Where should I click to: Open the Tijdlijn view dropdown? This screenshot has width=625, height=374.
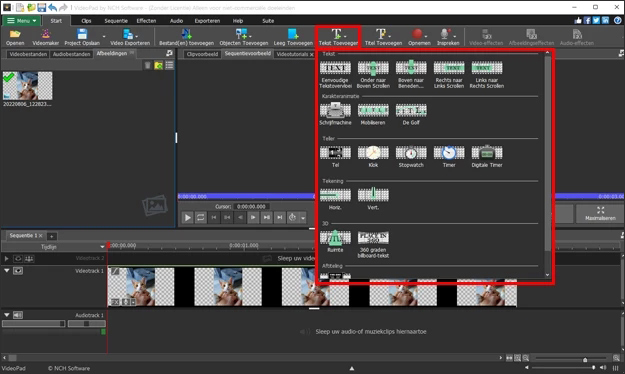(102, 247)
